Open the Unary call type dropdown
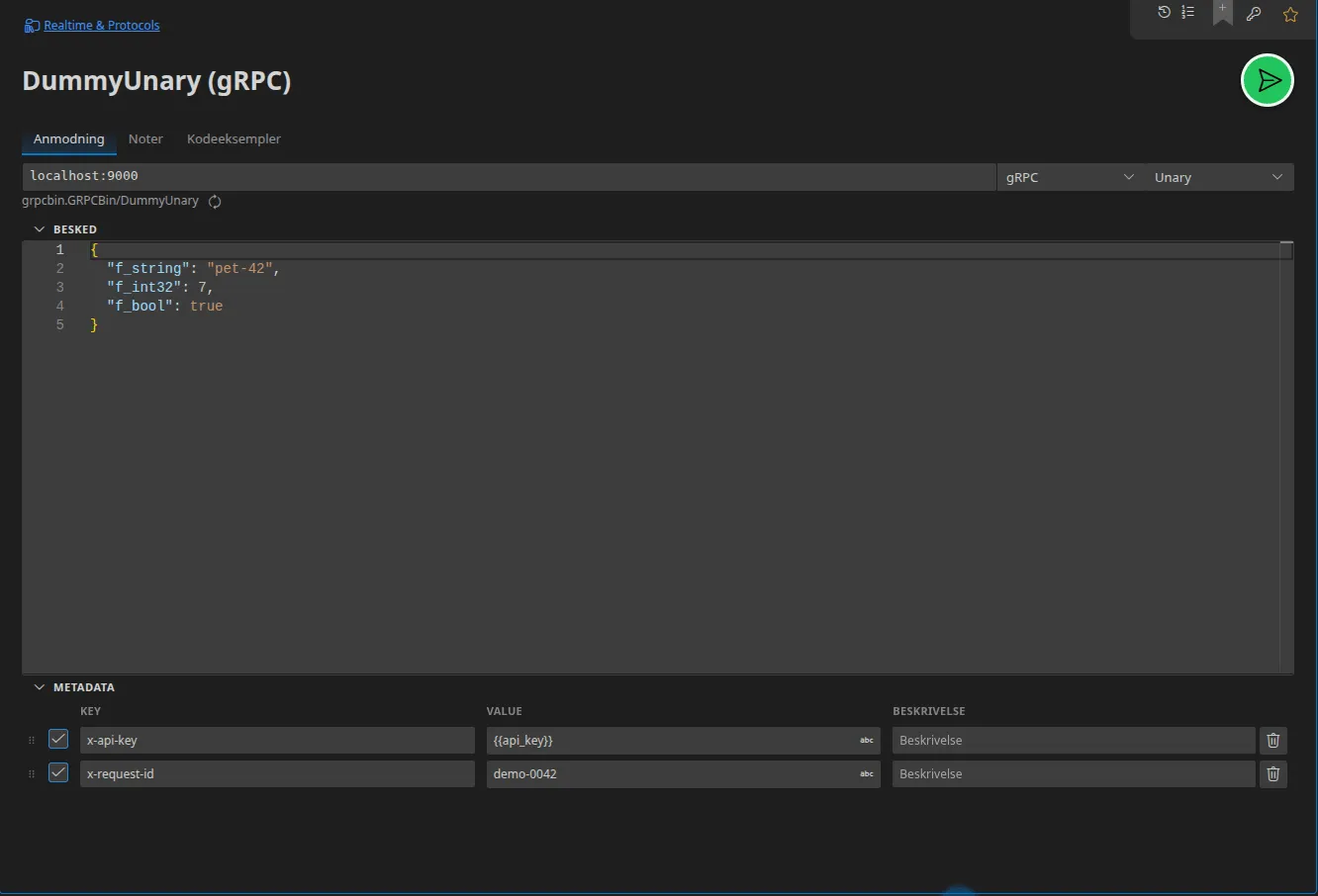This screenshot has width=1318, height=896. 1219,177
